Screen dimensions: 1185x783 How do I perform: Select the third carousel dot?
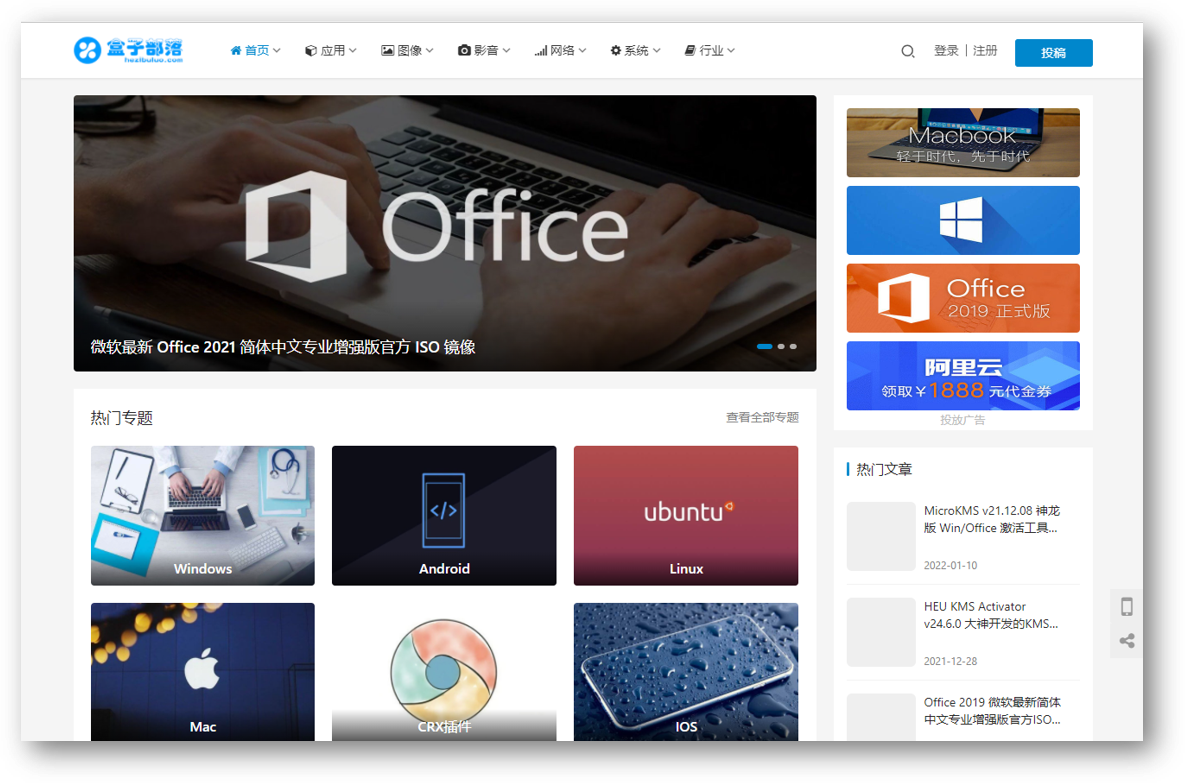click(793, 346)
